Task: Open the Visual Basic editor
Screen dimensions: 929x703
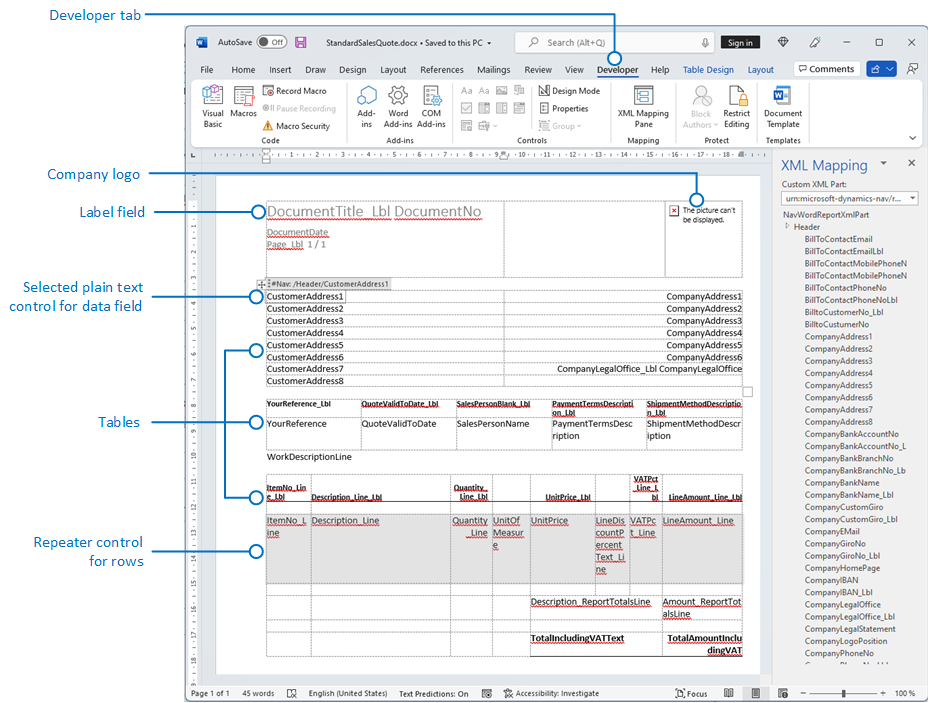Action: click(x=212, y=103)
